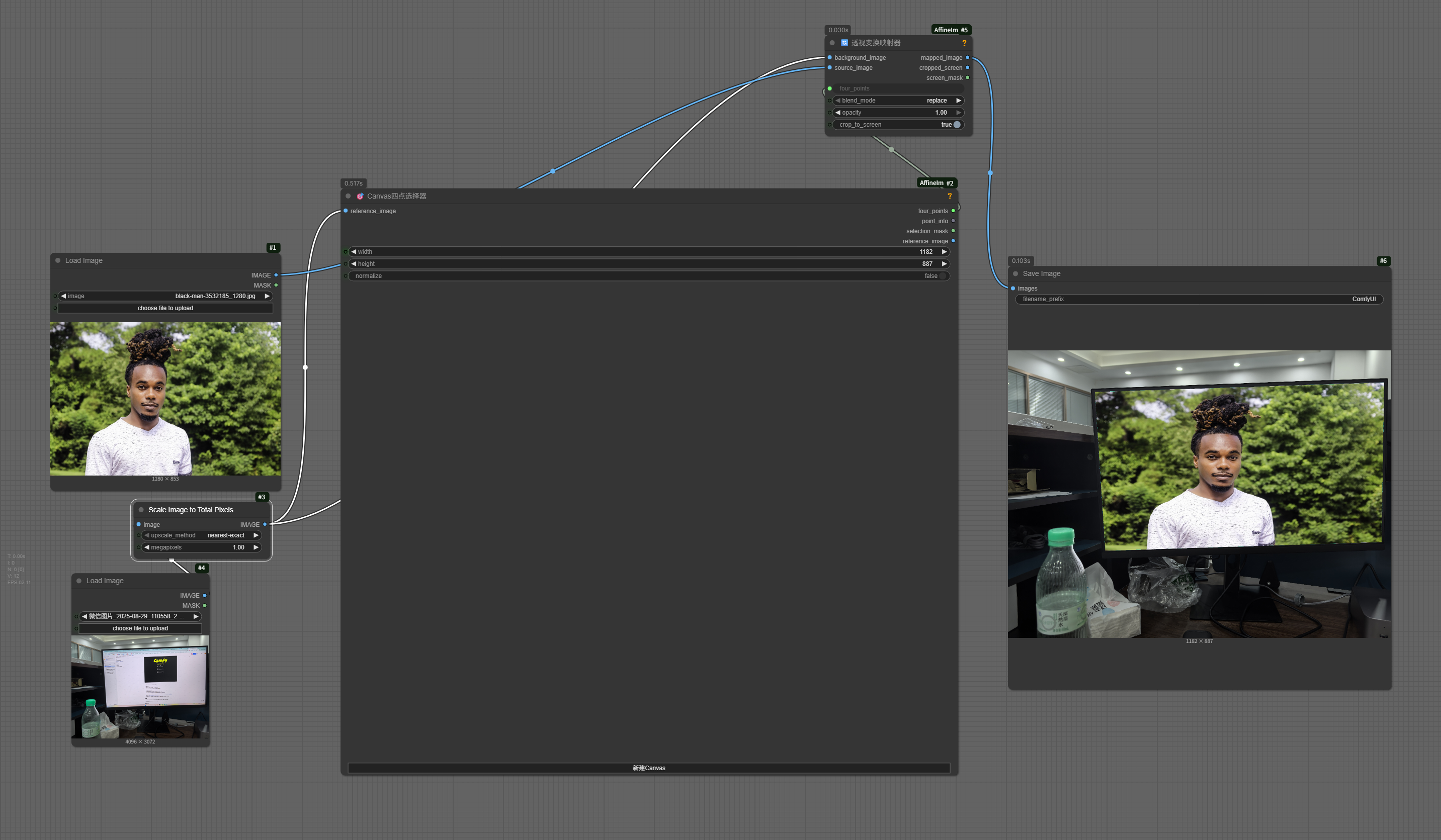Click the four_points output socket on Canvas node
Image resolution: width=1441 pixels, height=840 pixels.
coord(953,211)
